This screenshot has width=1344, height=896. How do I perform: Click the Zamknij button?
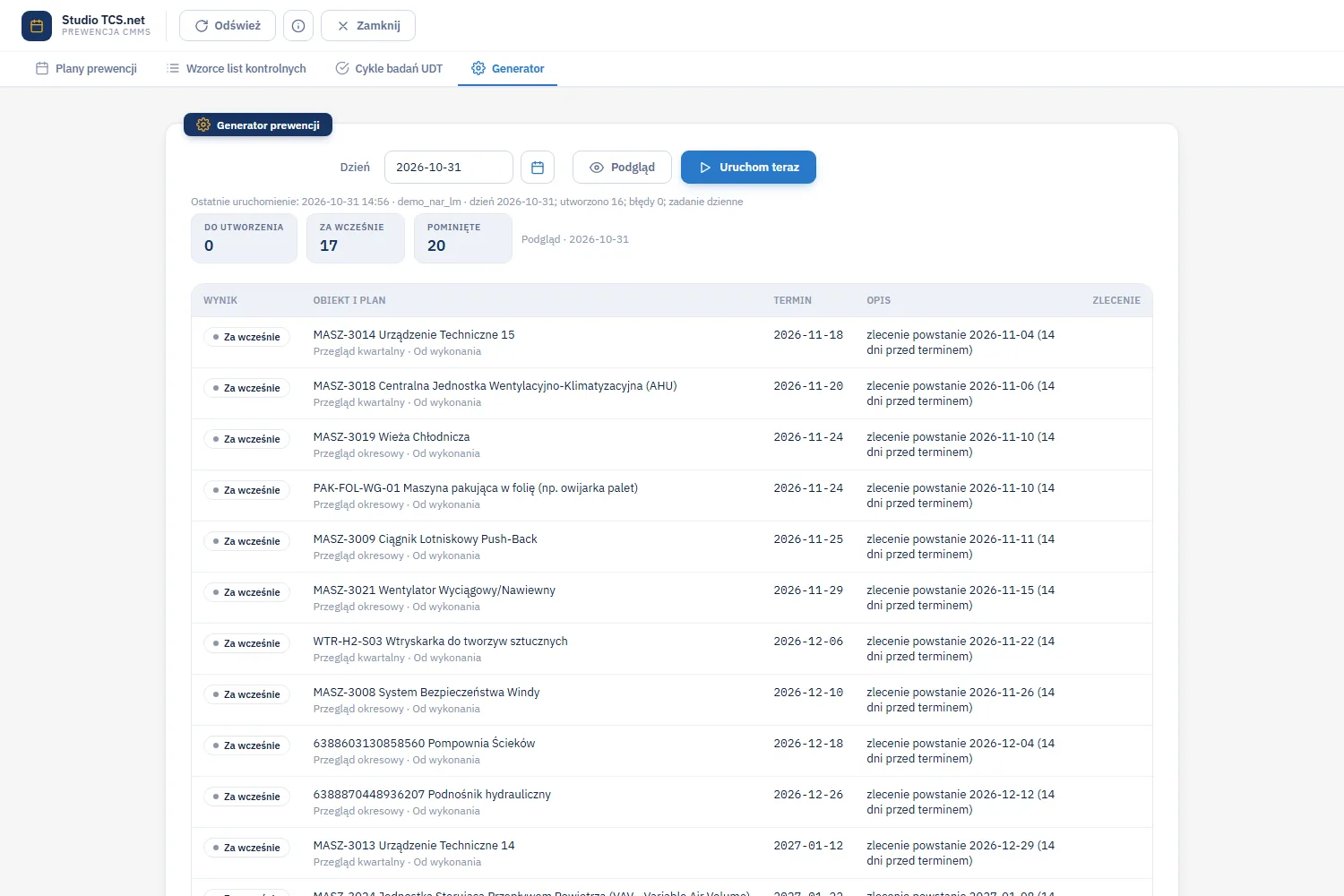368,26
